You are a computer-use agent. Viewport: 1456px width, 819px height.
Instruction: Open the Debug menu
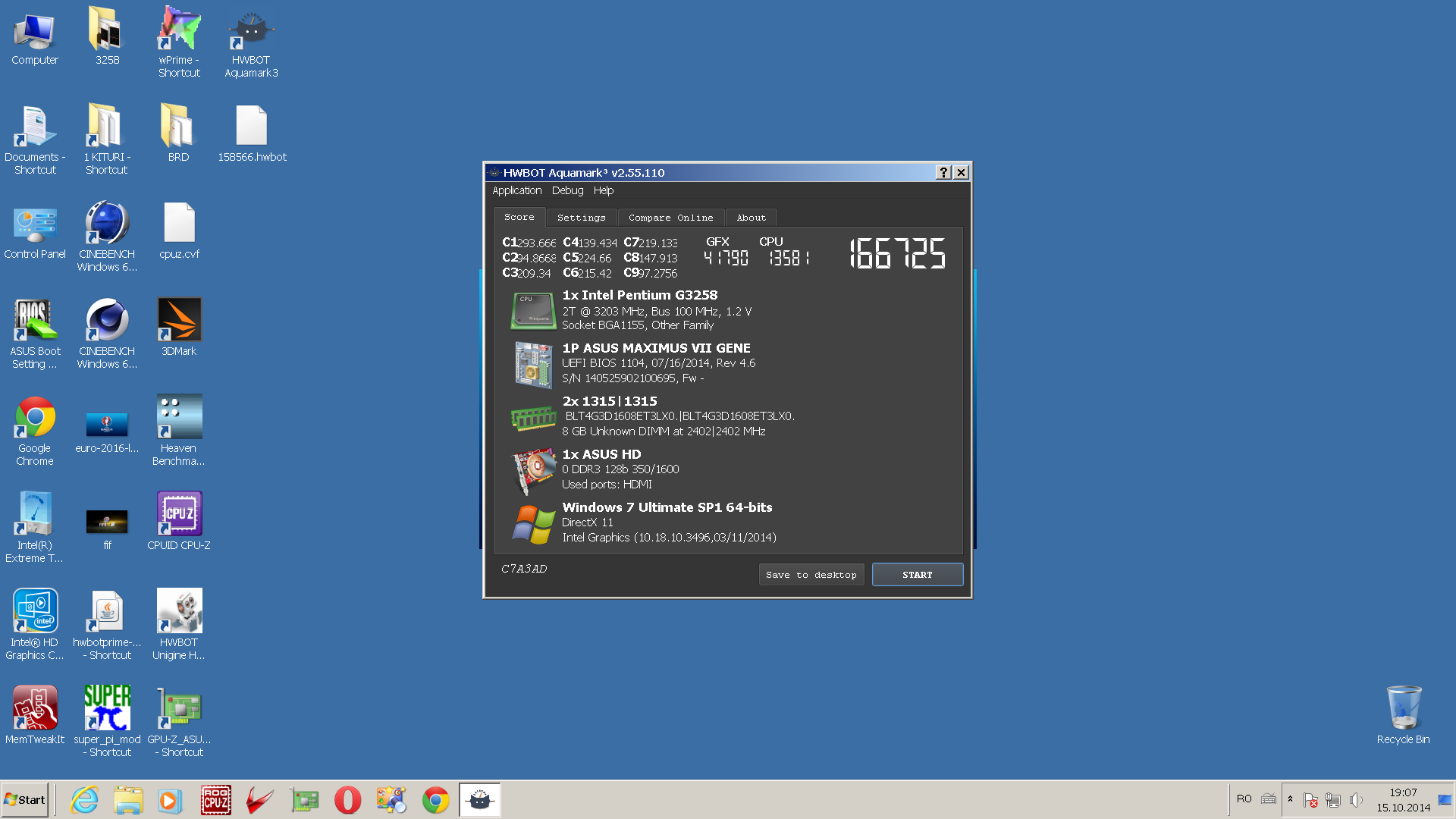[567, 190]
